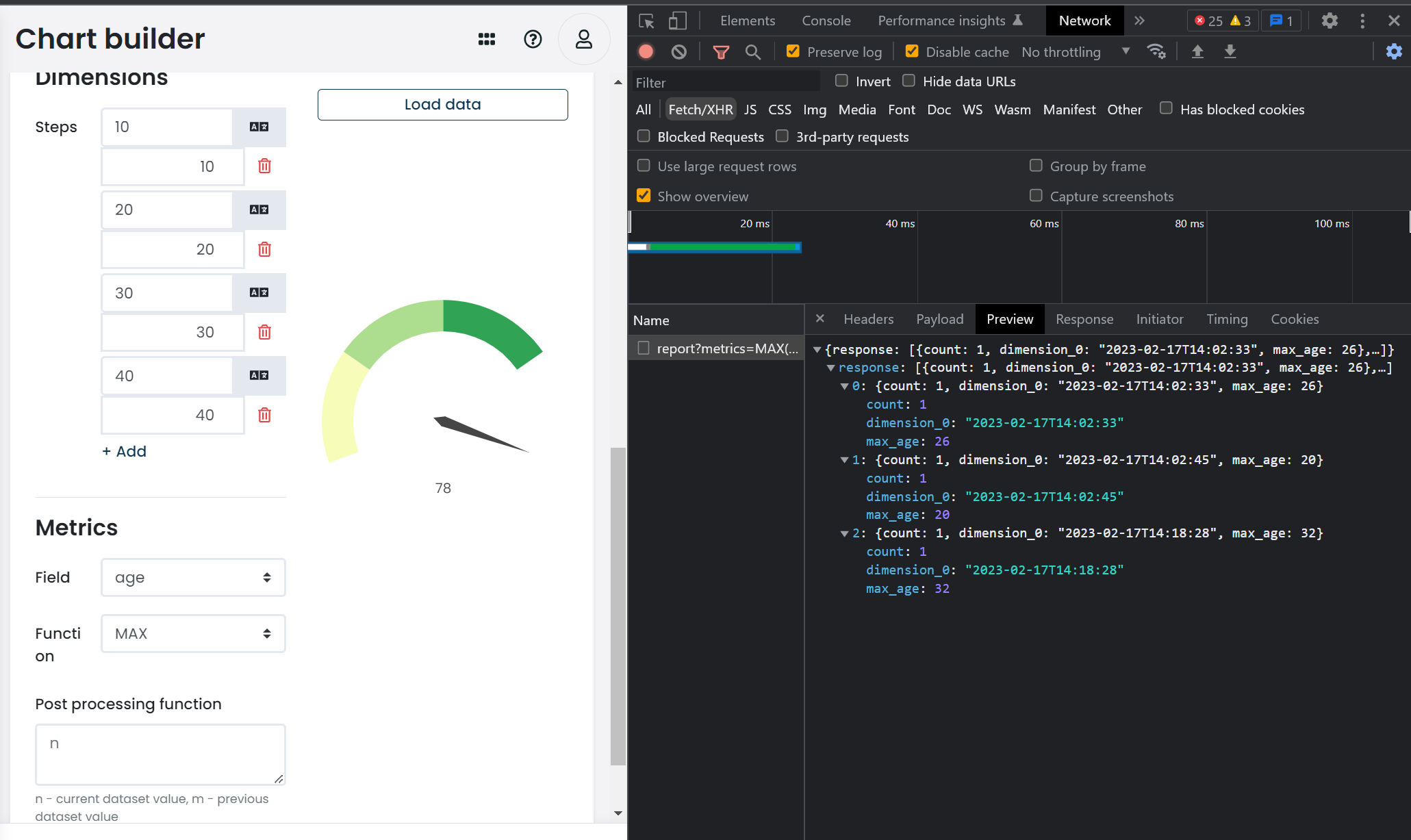Stop recording network log
Screen dimensions: 1411x840
point(646,52)
